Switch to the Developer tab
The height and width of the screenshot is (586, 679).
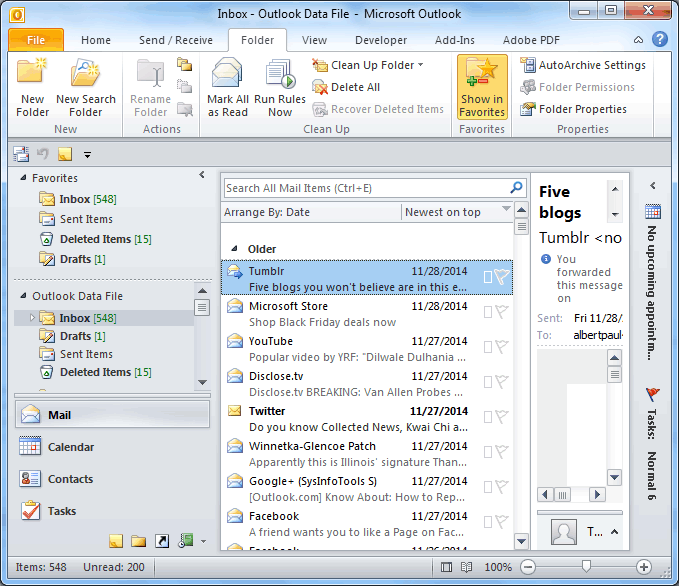click(x=381, y=40)
